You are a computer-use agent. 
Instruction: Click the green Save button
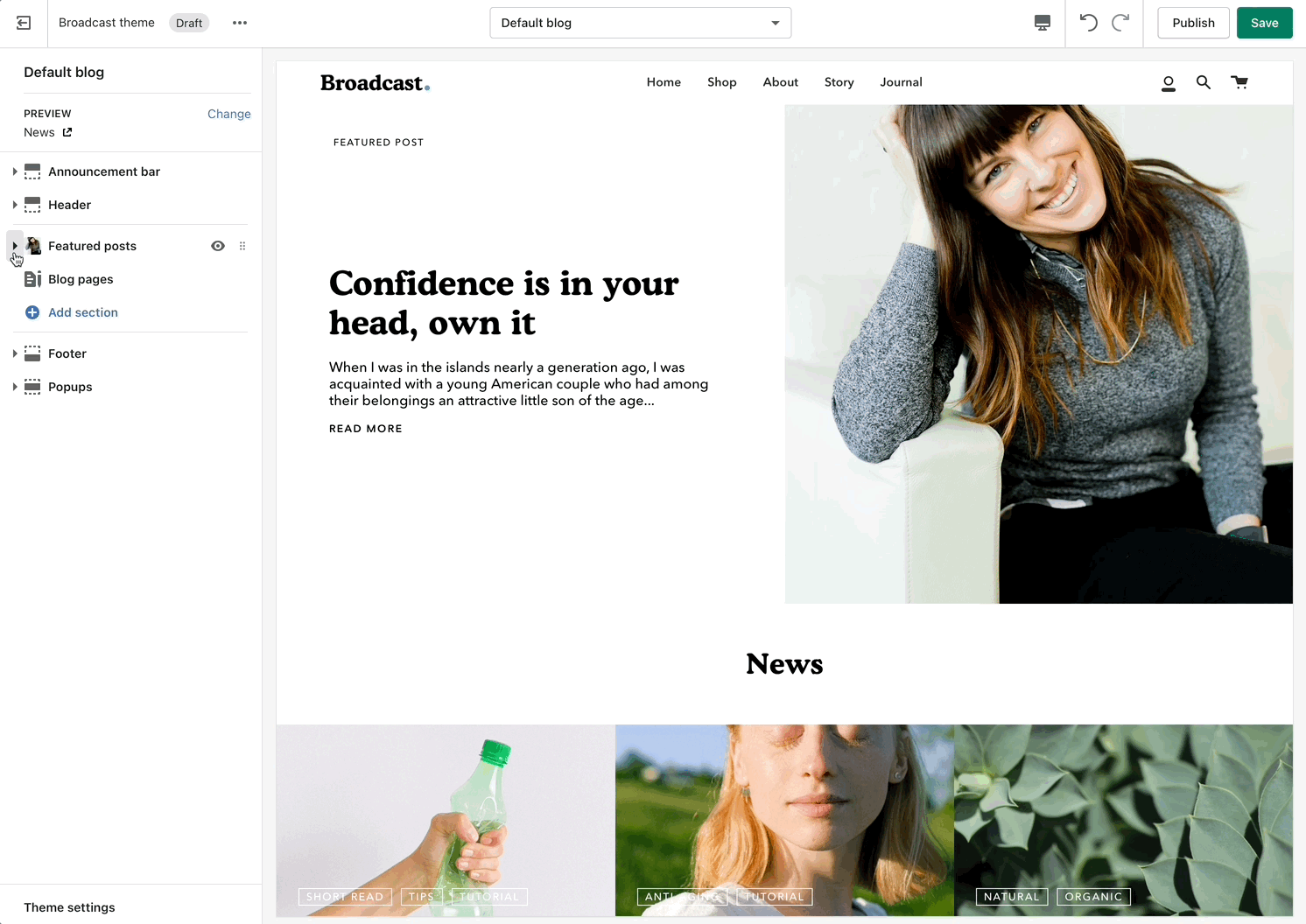coord(1264,23)
